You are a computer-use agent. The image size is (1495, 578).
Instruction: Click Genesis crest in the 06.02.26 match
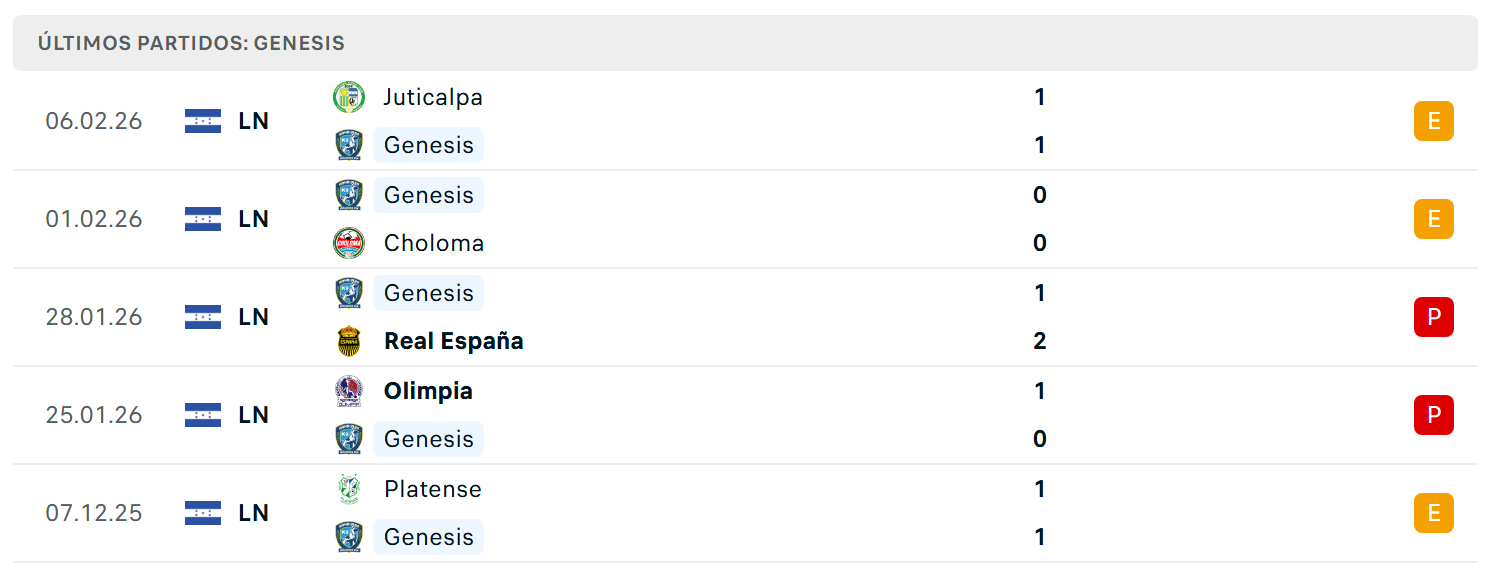click(x=348, y=145)
